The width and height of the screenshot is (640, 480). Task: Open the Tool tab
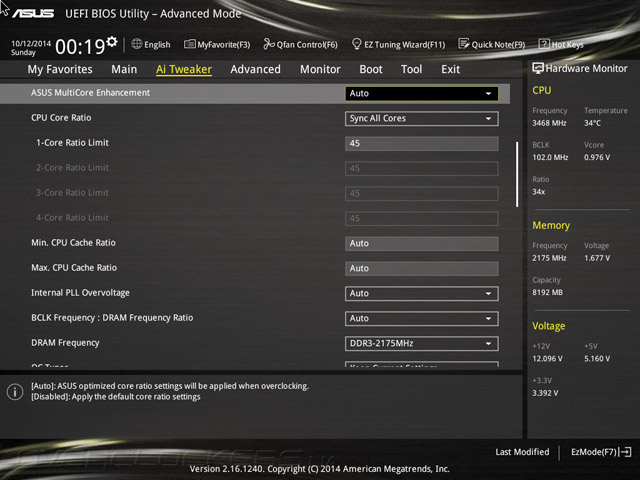tap(411, 69)
